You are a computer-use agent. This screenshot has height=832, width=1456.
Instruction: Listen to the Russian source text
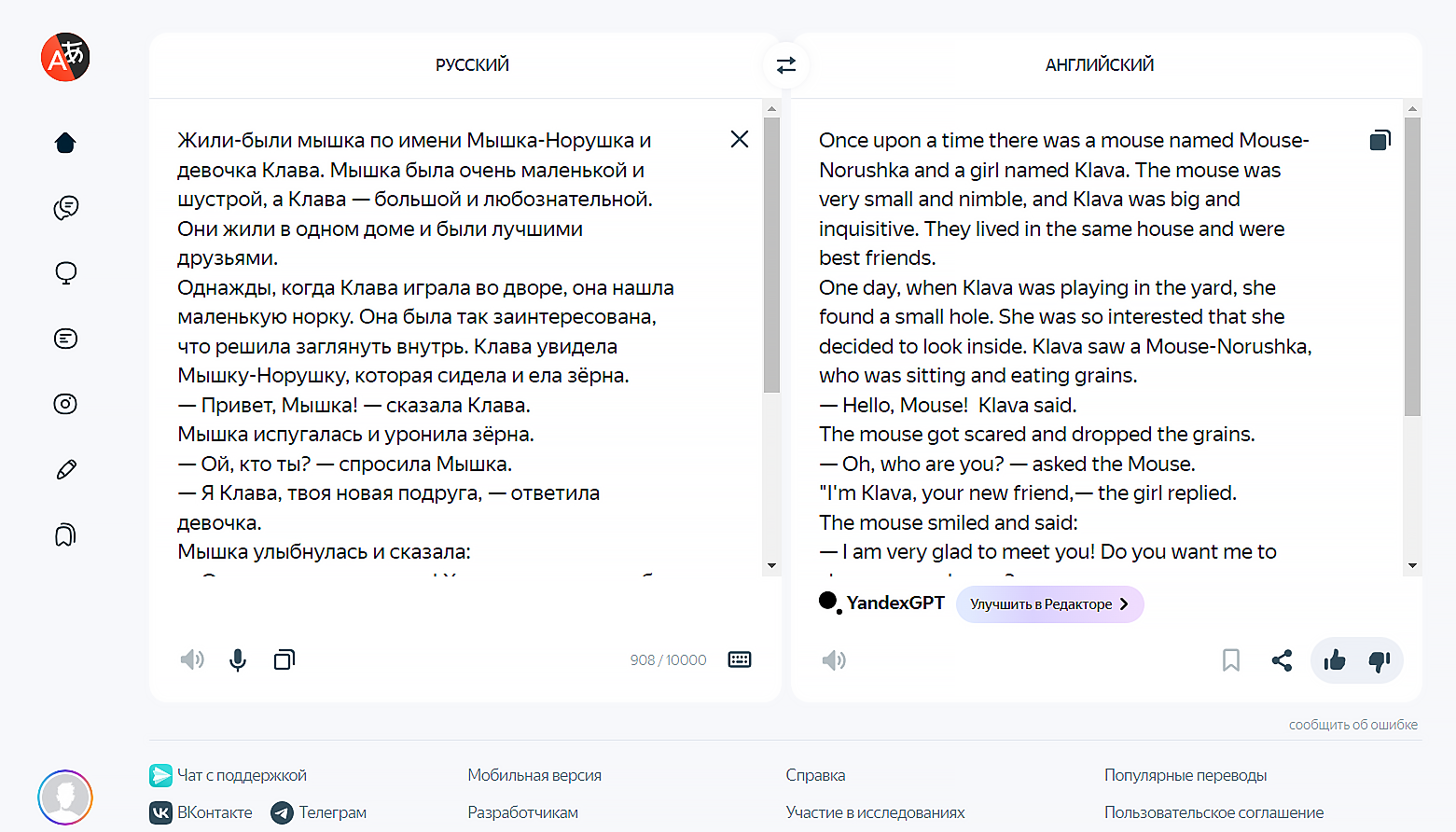(192, 660)
